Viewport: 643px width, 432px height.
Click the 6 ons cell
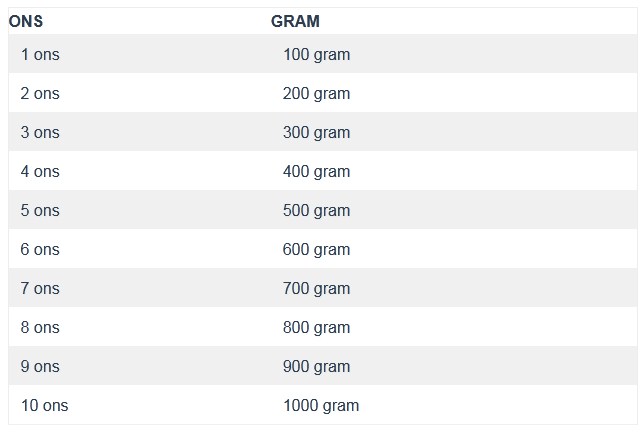[x=40, y=249]
